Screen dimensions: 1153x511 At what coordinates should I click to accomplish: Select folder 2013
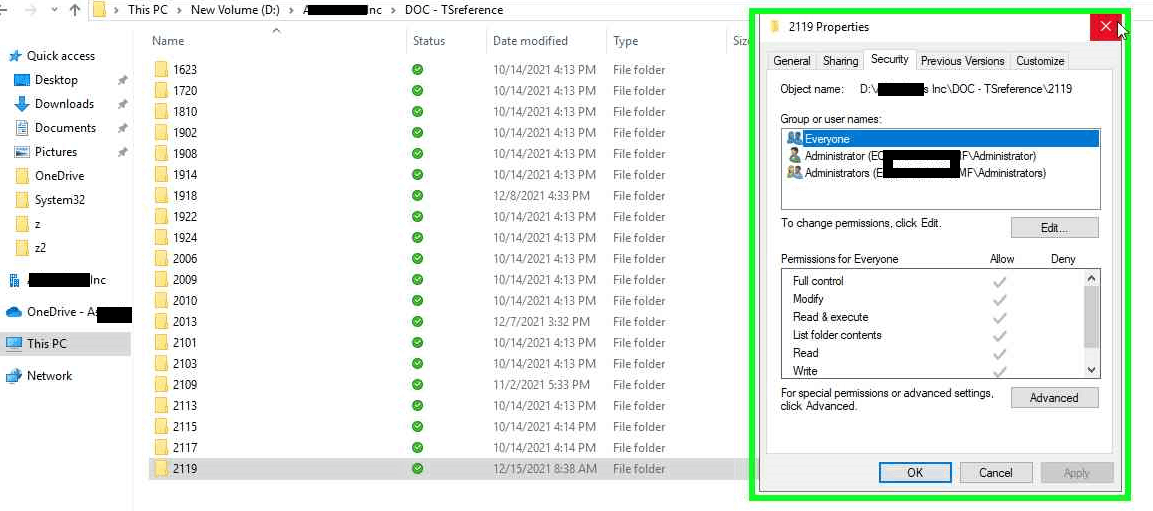click(185, 322)
